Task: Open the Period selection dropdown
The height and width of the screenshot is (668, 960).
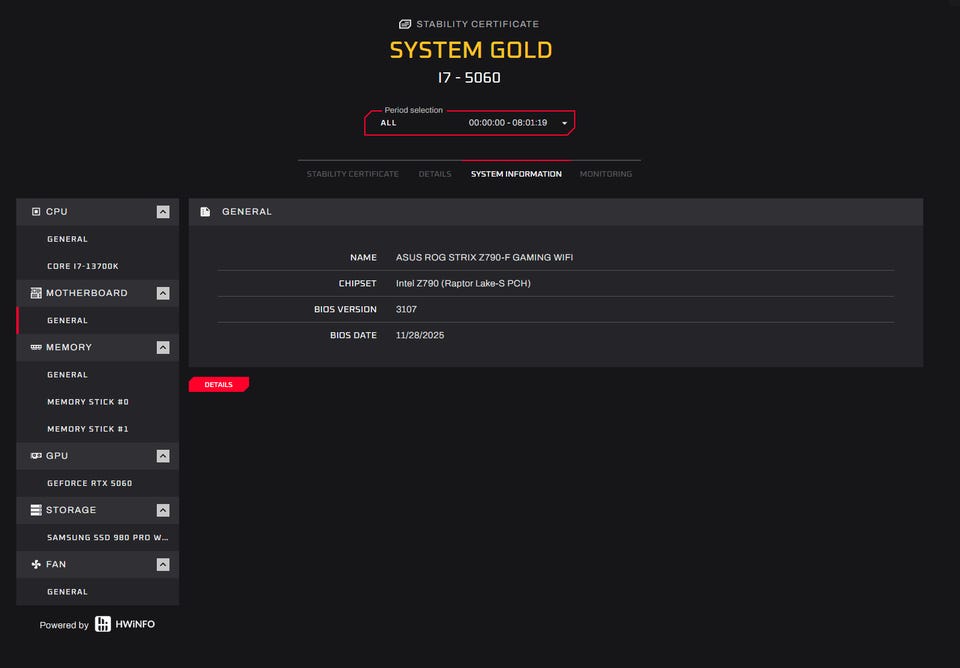Action: point(470,123)
